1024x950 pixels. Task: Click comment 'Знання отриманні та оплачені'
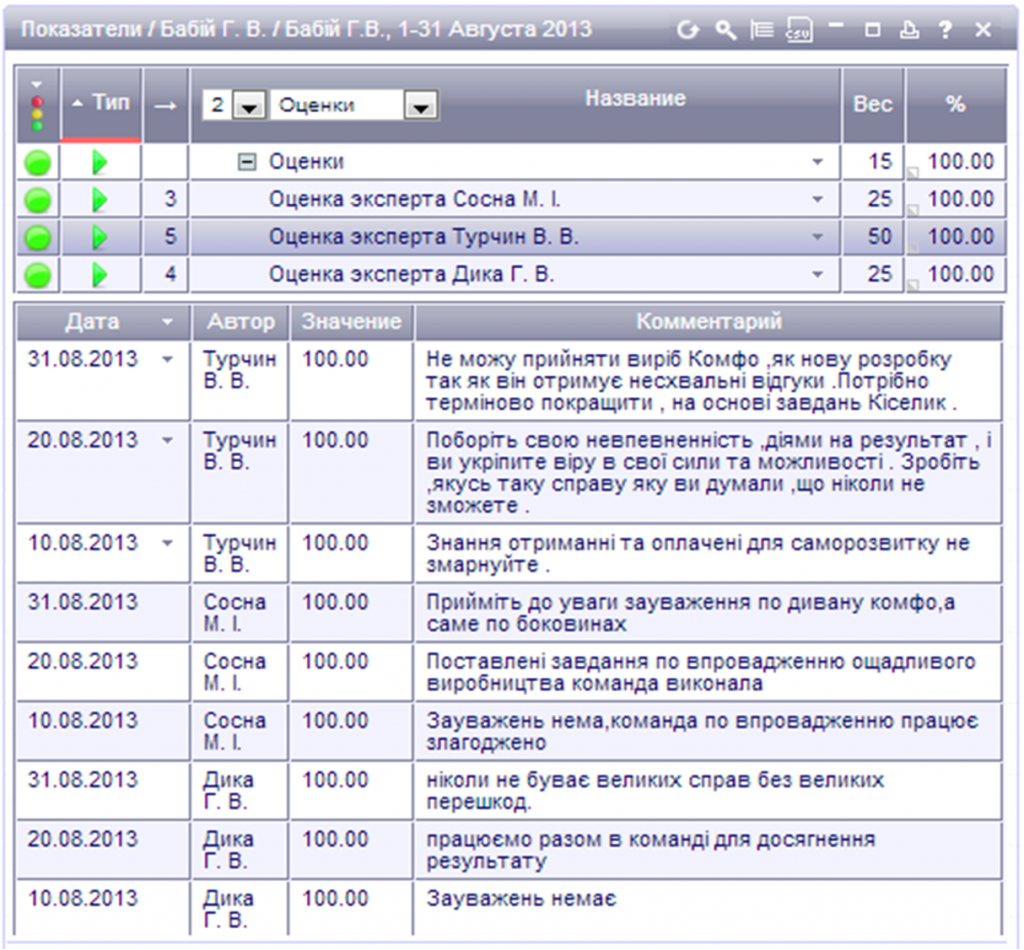click(697, 554)
